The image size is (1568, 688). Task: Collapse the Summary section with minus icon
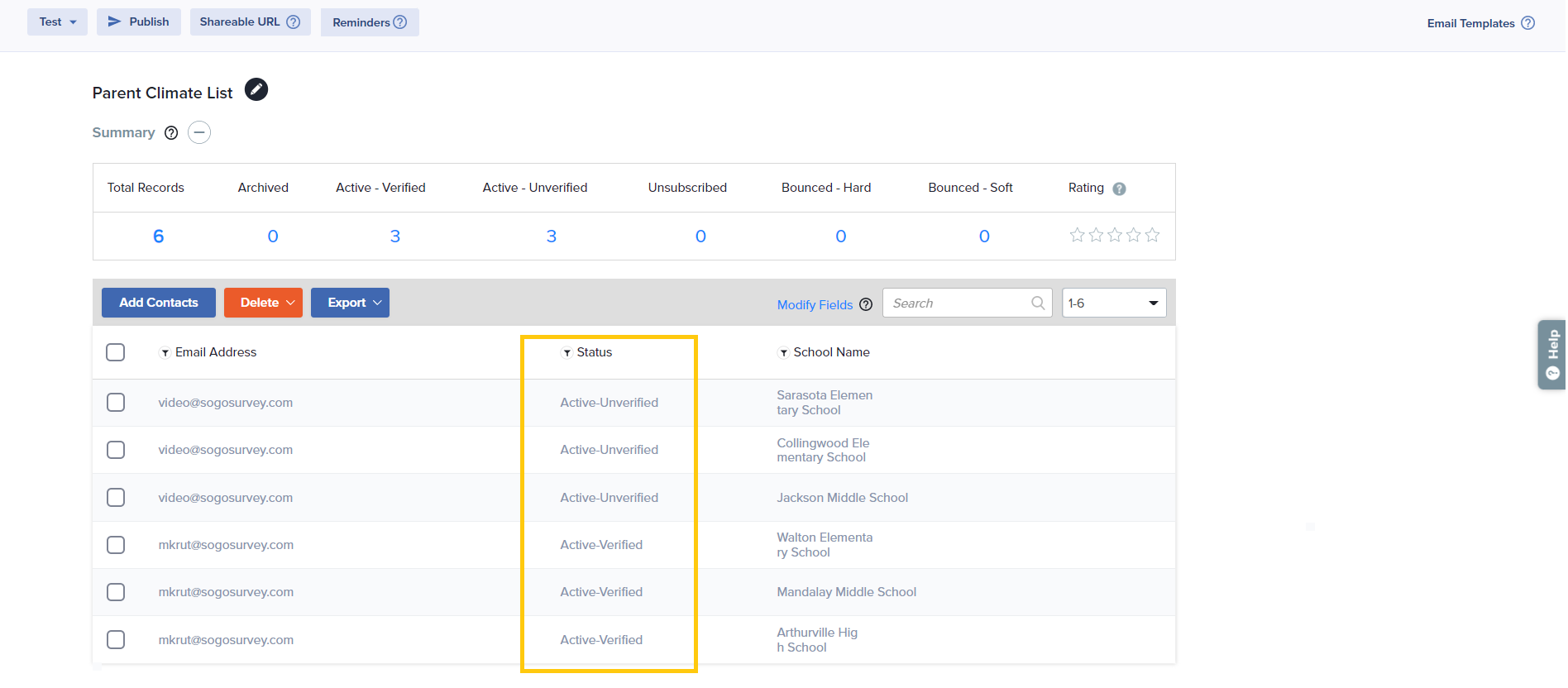pyautogui.click(x=199, y=132)
